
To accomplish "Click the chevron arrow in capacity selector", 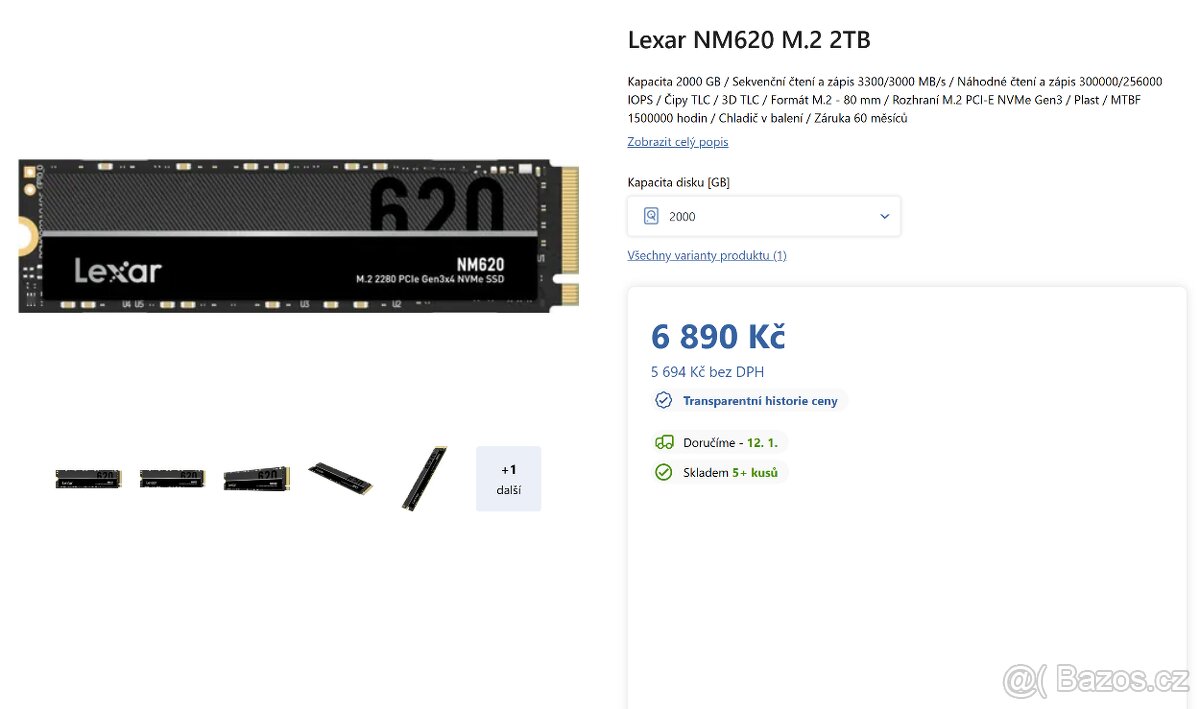I will (884, 216).
